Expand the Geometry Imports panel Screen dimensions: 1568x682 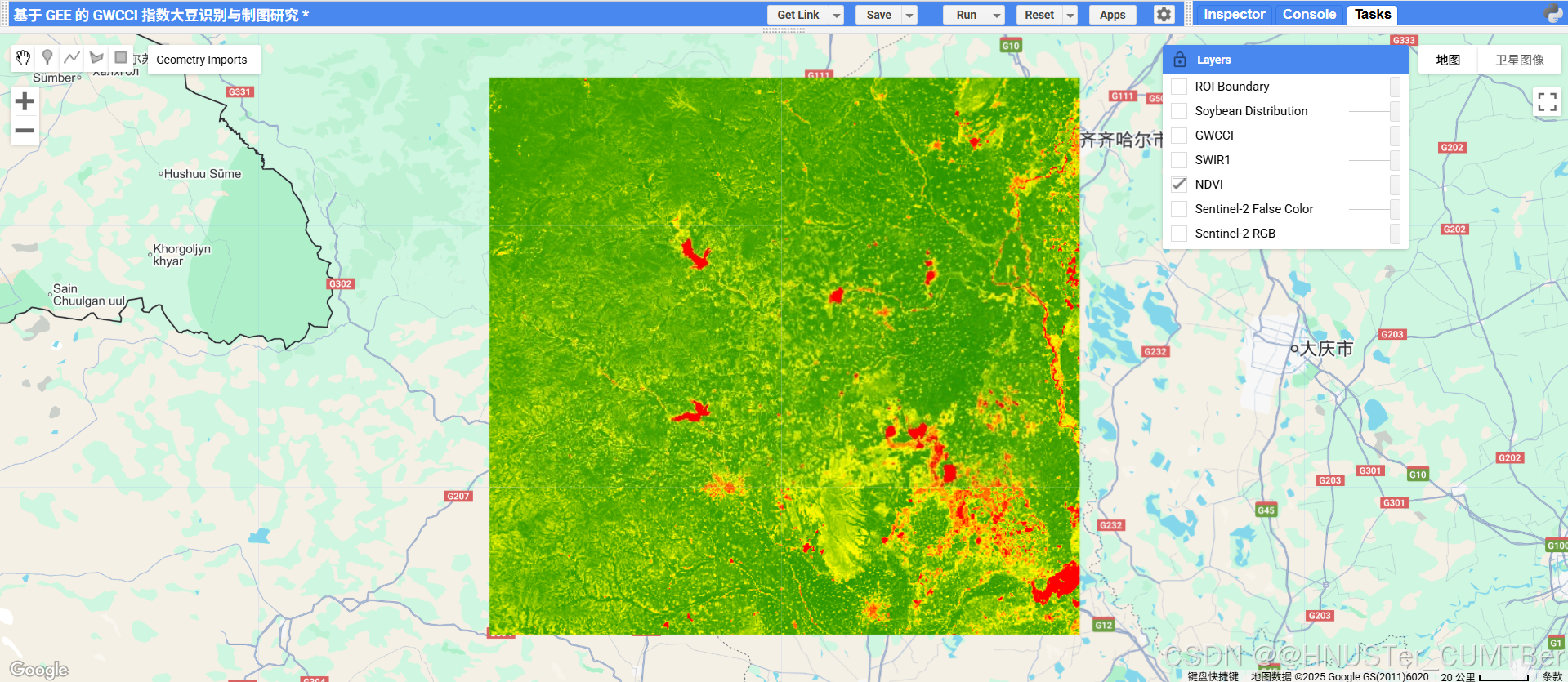(202, 60)
